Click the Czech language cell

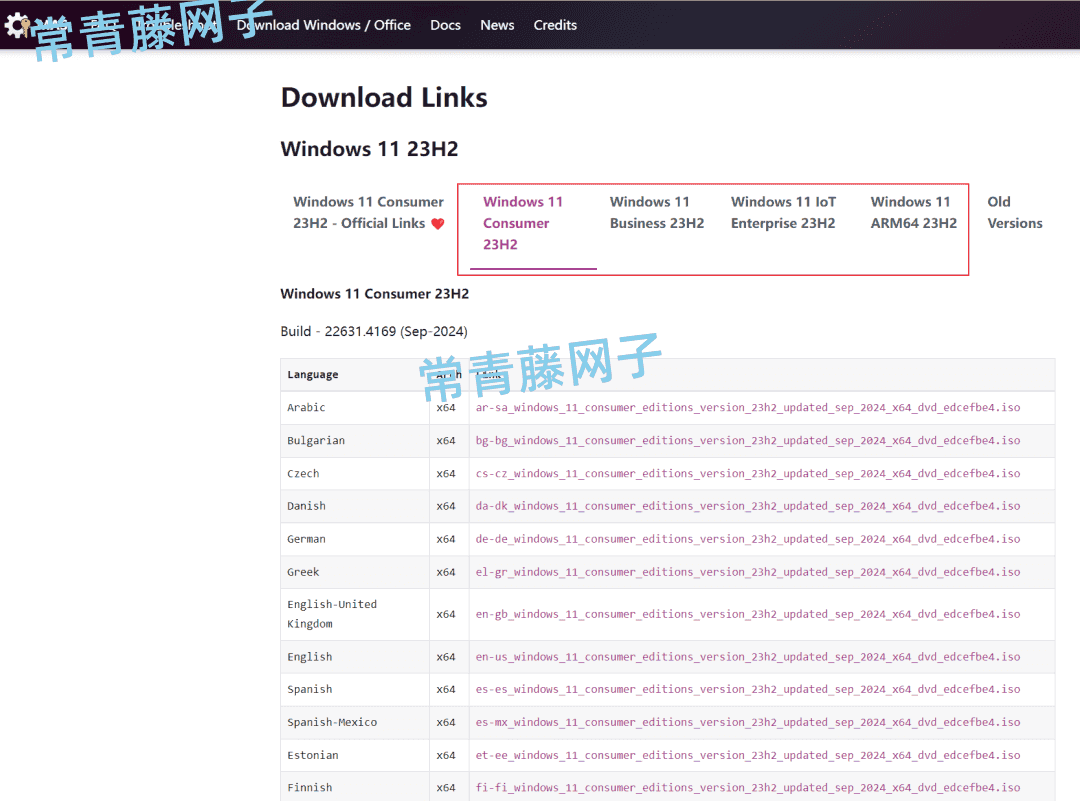[x=355, y=474]
